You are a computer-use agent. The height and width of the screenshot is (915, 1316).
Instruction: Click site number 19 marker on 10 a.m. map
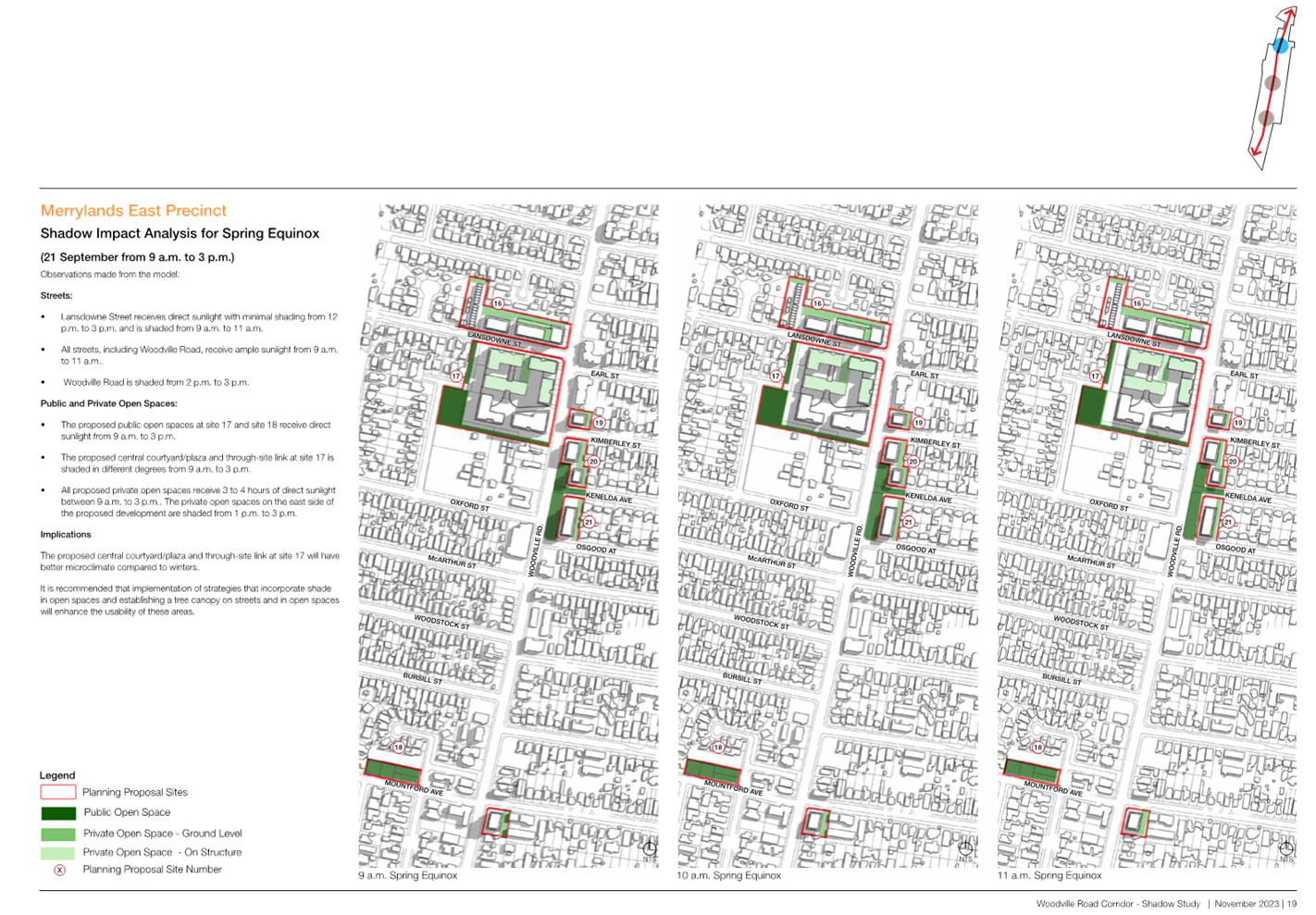919,423
